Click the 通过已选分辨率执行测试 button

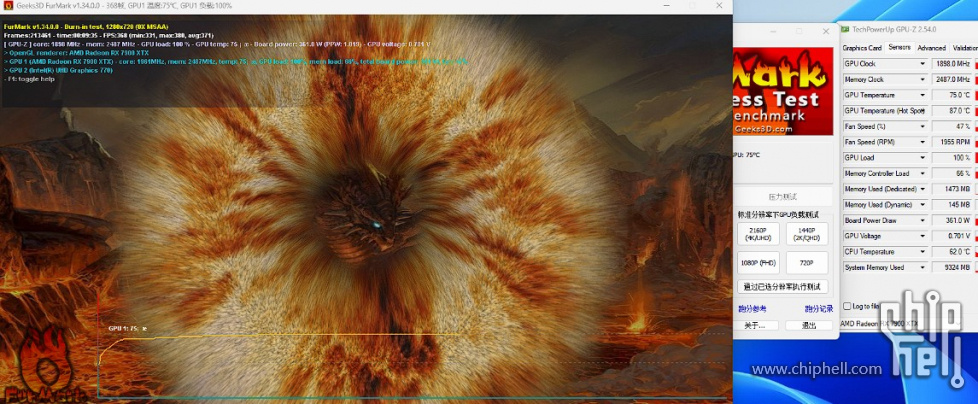(783, 287)
